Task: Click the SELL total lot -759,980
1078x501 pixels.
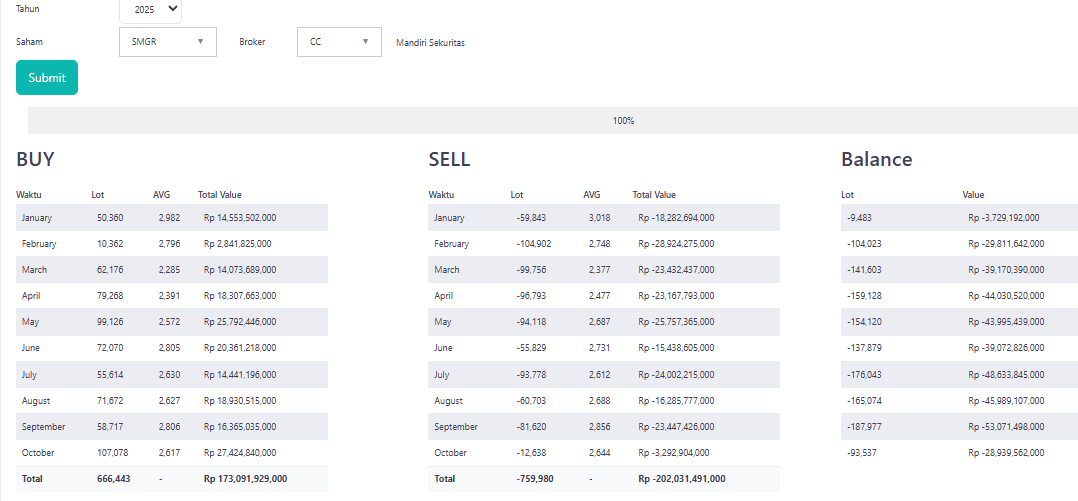Action: point(531,479)
